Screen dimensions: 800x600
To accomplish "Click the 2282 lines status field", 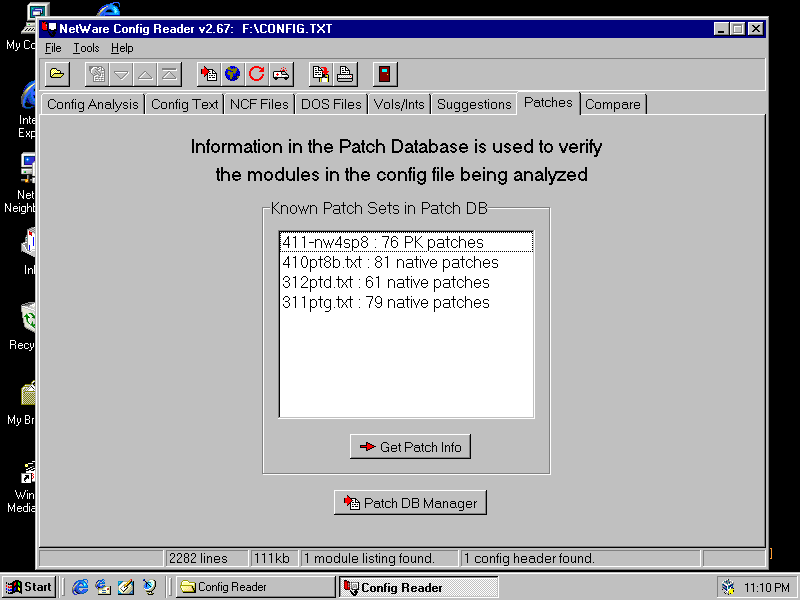I will coord(206,559).
